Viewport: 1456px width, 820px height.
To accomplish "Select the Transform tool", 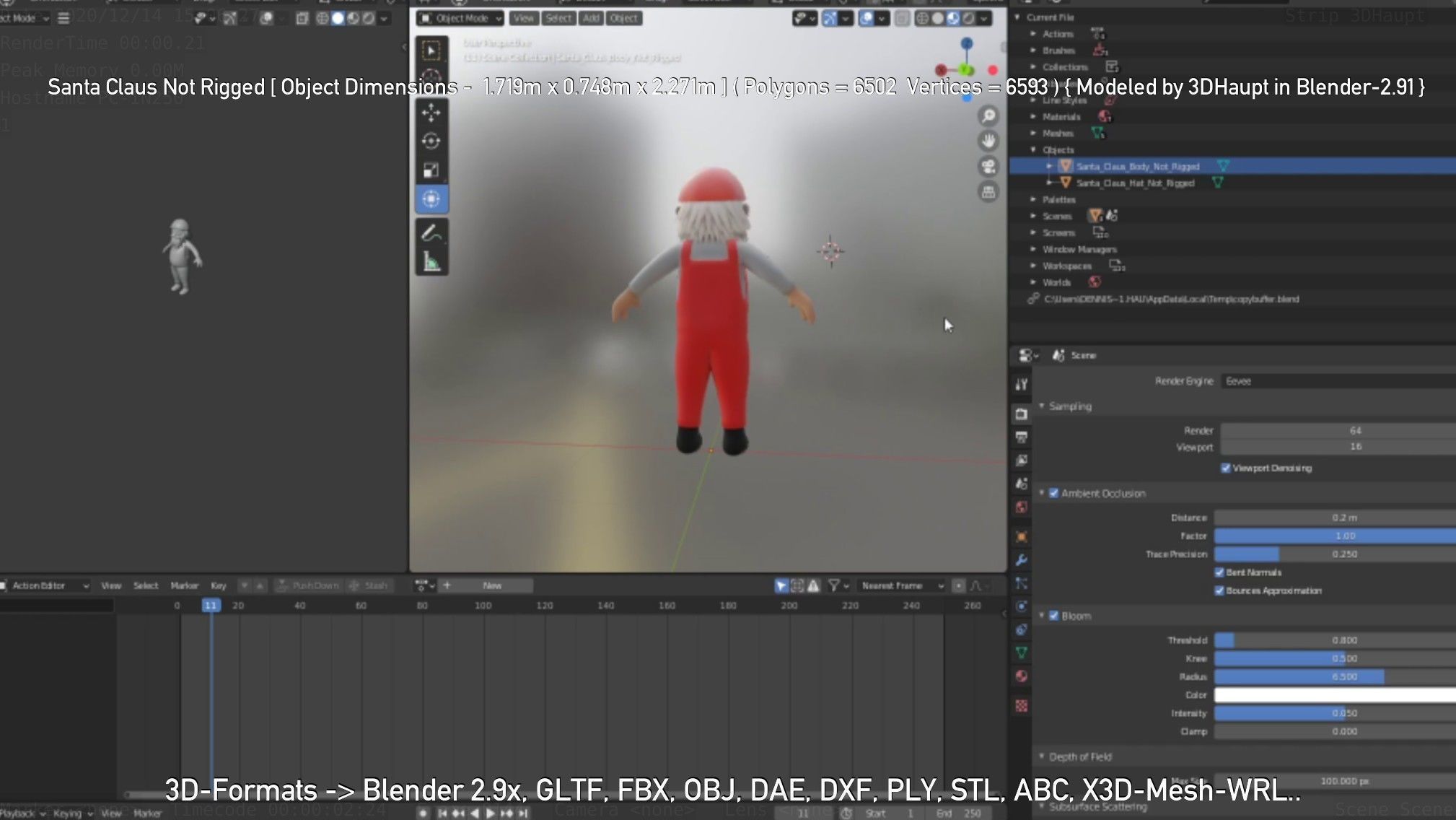I will [431, 199].
